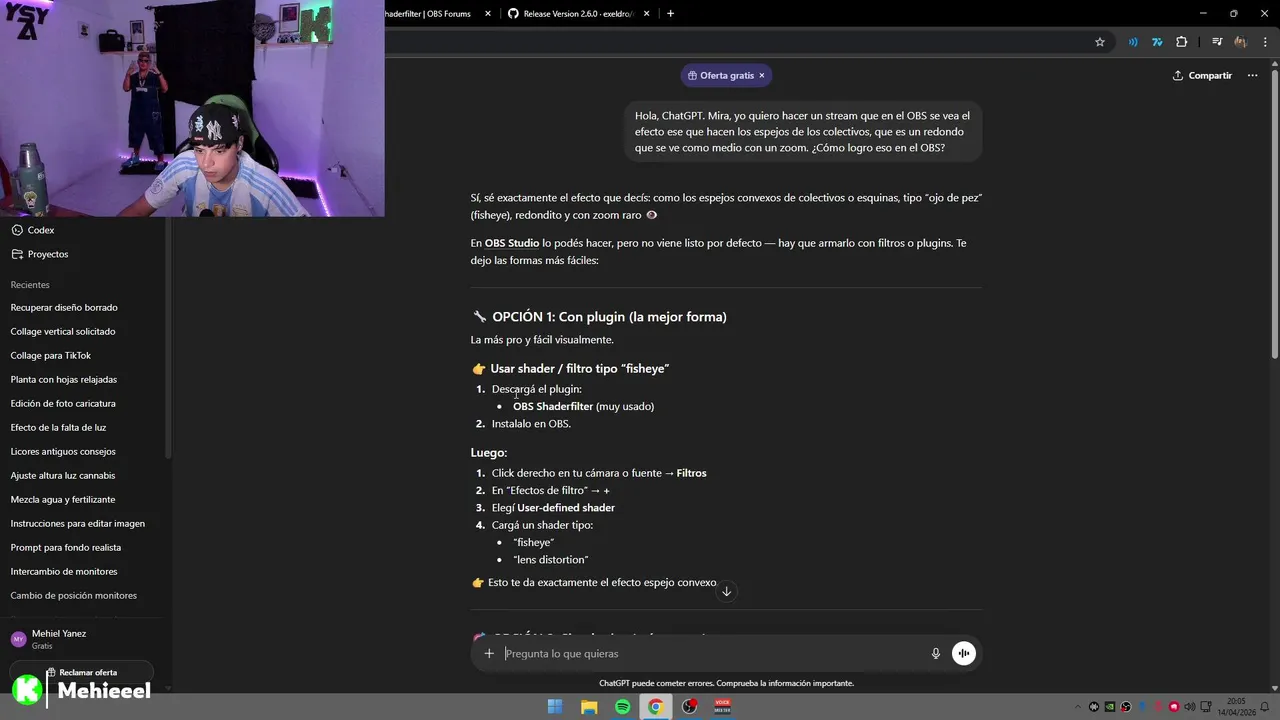Viewport: 1280px width, 720px height.
Task: Open Windows Start menu
Action: tap(555, 707)
